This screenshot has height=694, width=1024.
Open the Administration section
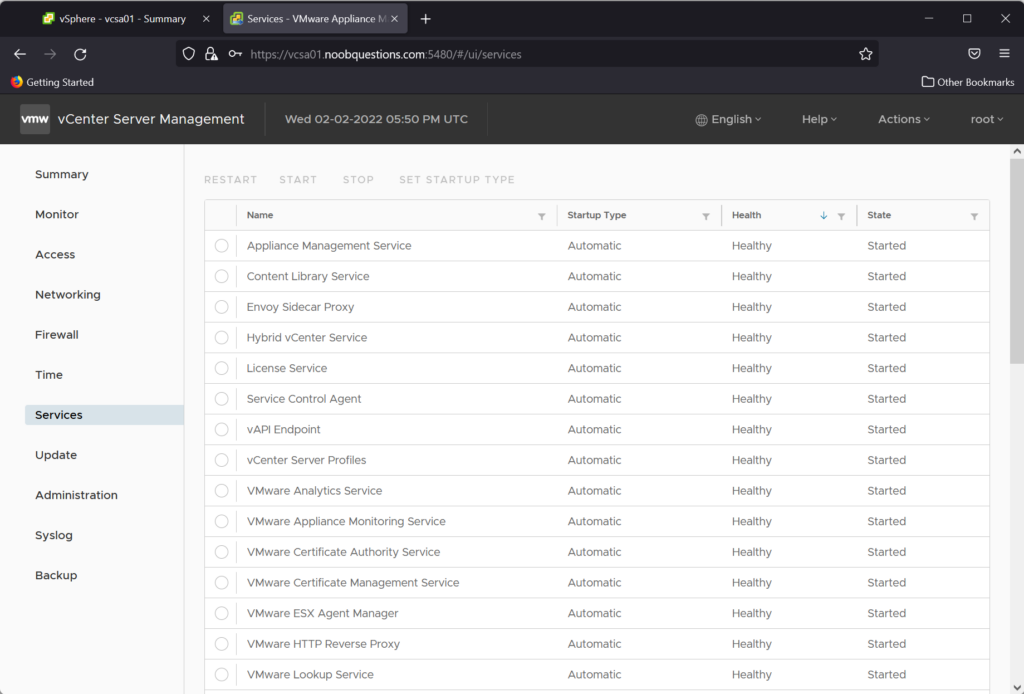(x=76, y=495)
